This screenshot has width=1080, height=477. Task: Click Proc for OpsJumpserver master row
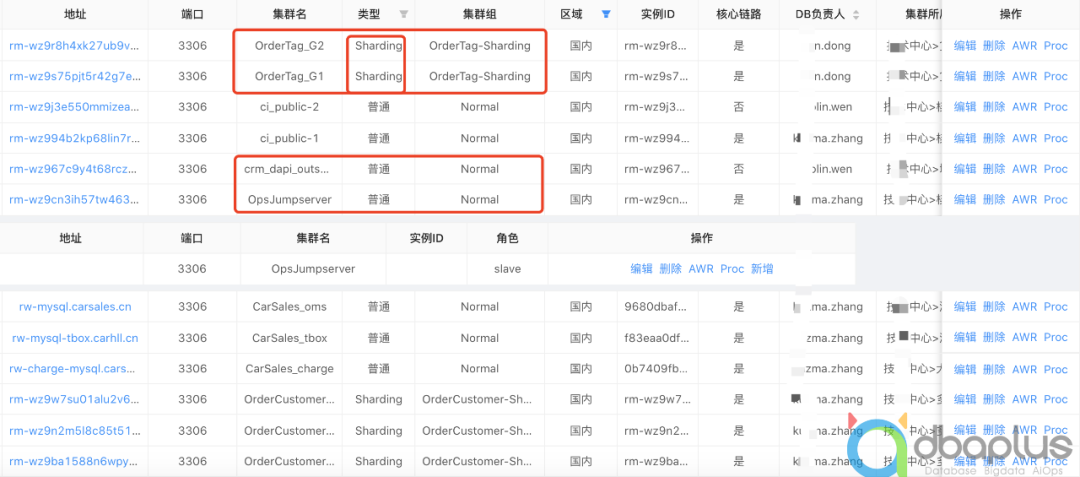pyautogui.click(x=1055, y=200)
